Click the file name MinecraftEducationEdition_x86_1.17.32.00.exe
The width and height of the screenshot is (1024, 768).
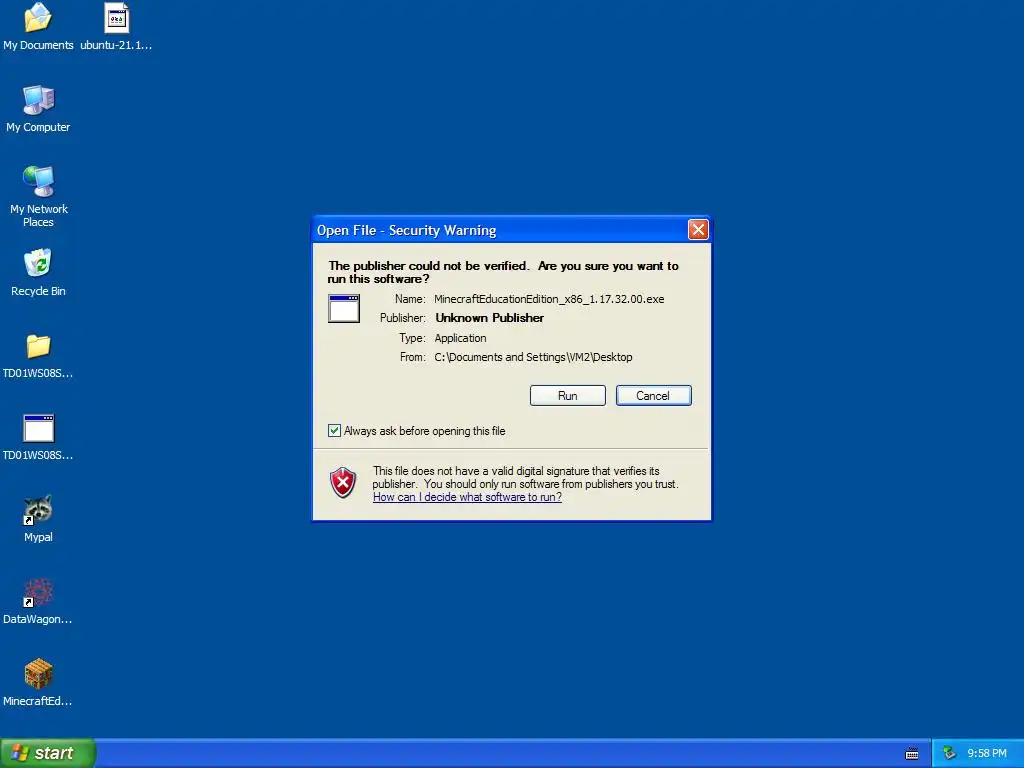pyautogui.click(x=549, y=299)
